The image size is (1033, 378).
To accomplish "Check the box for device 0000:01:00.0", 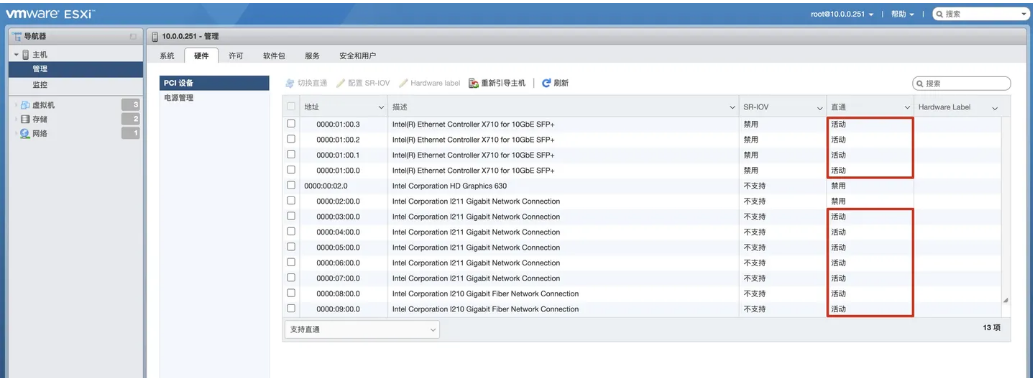I will (x=291, y=170).
